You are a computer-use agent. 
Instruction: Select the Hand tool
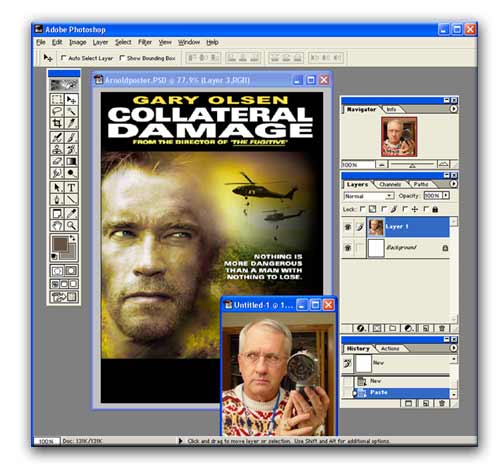coord(57,226)
